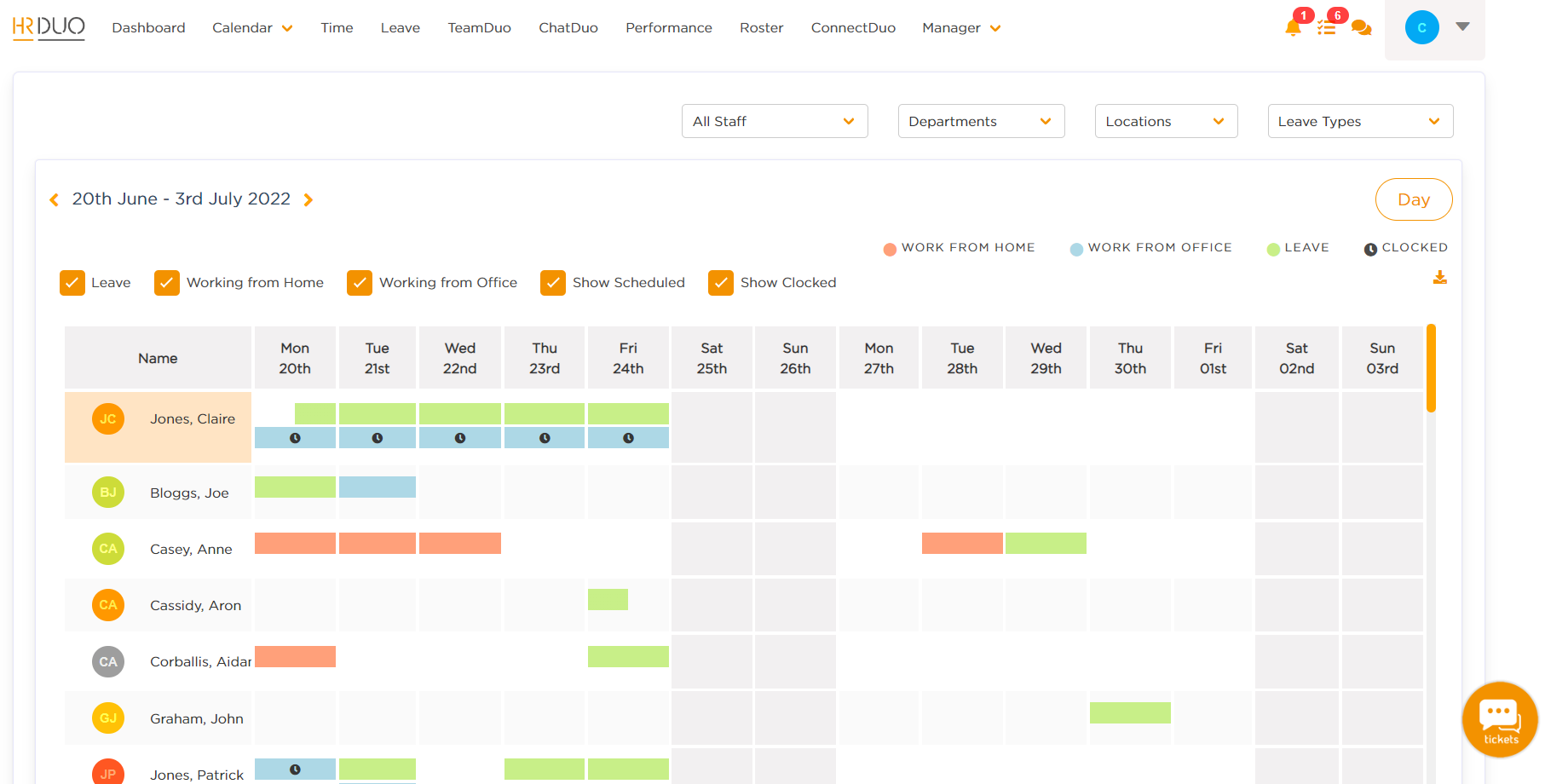Expand the All Staff dropdown
The image size is (1545, 784).
click(775, 121)
